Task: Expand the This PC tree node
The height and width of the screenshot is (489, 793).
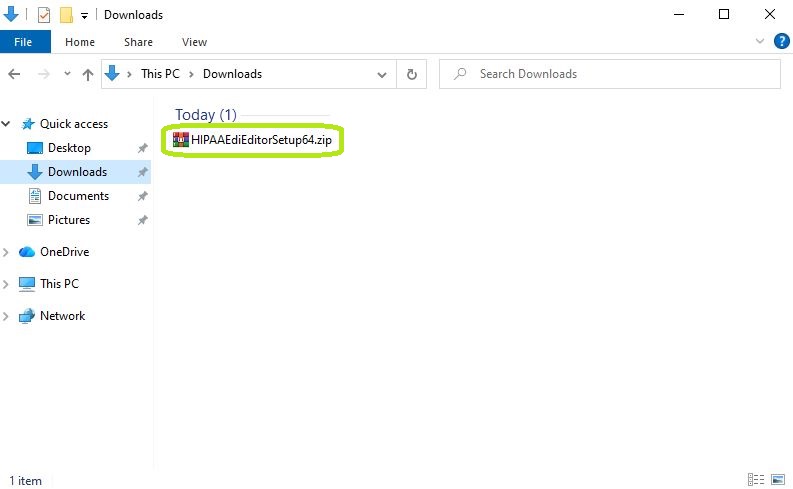Action: 6,284
